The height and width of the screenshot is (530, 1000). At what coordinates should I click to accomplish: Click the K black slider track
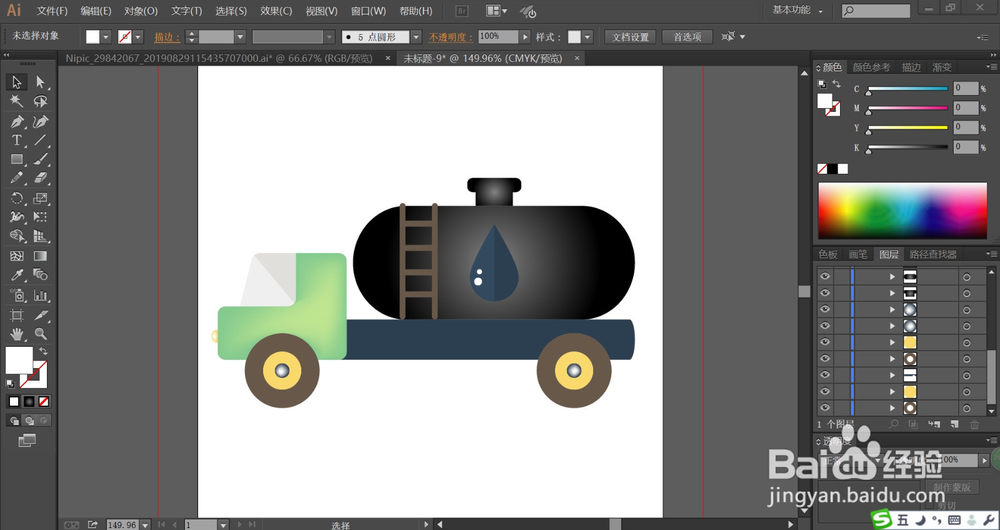point(907,147)
